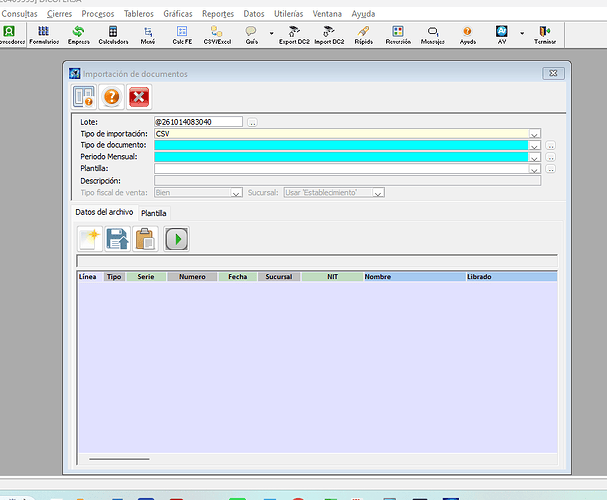Expand the arrow next to AV
The height and width of the screenshot is (500, 607).
coord(522,33)
